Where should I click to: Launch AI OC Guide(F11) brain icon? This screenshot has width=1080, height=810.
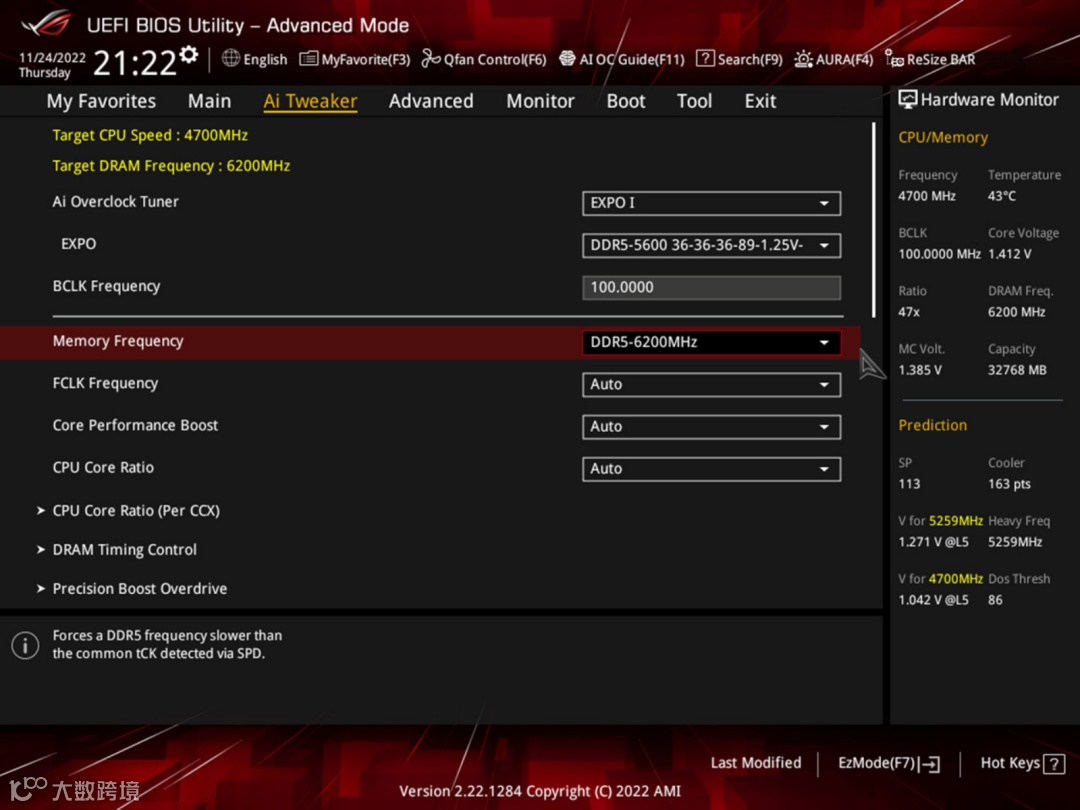(567, 59)
